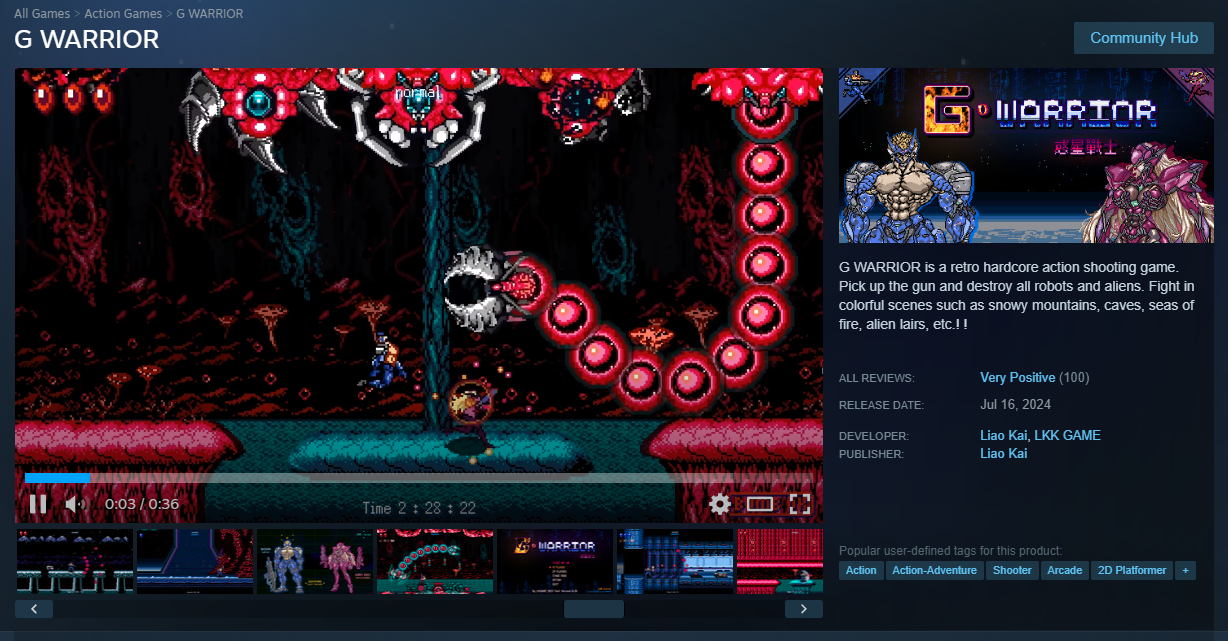Click the G Warrior header capsule image
1228x641 pixels.
coord(1026,155)
